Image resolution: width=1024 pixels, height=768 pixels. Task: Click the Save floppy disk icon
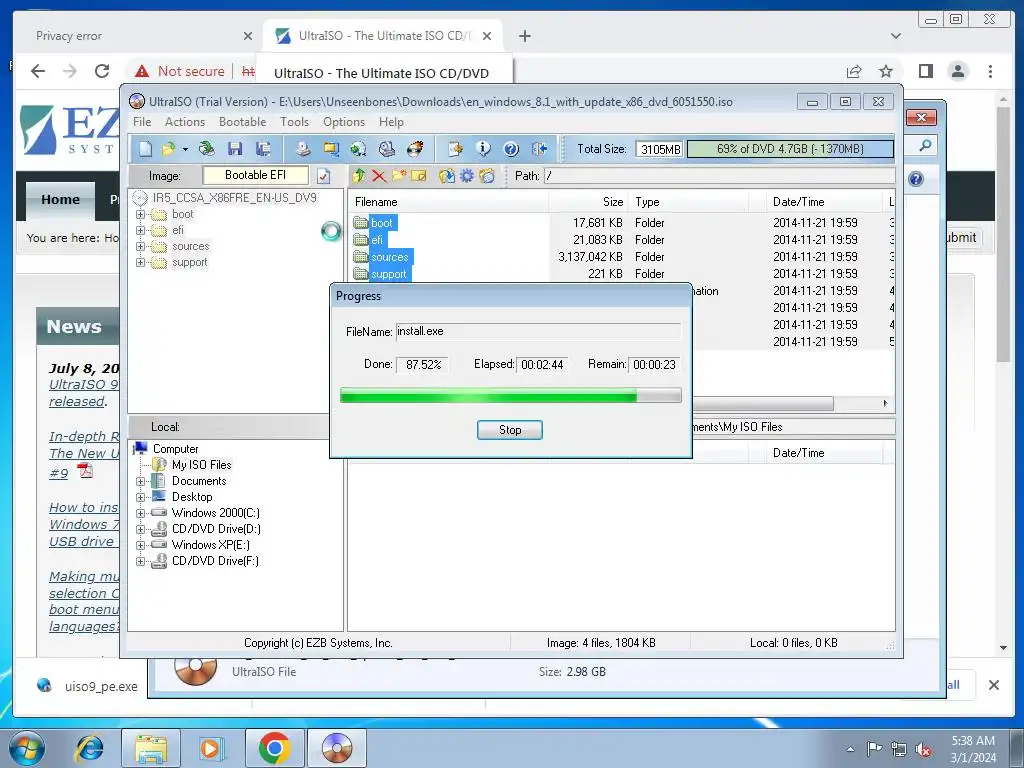(x=235, y=149)
